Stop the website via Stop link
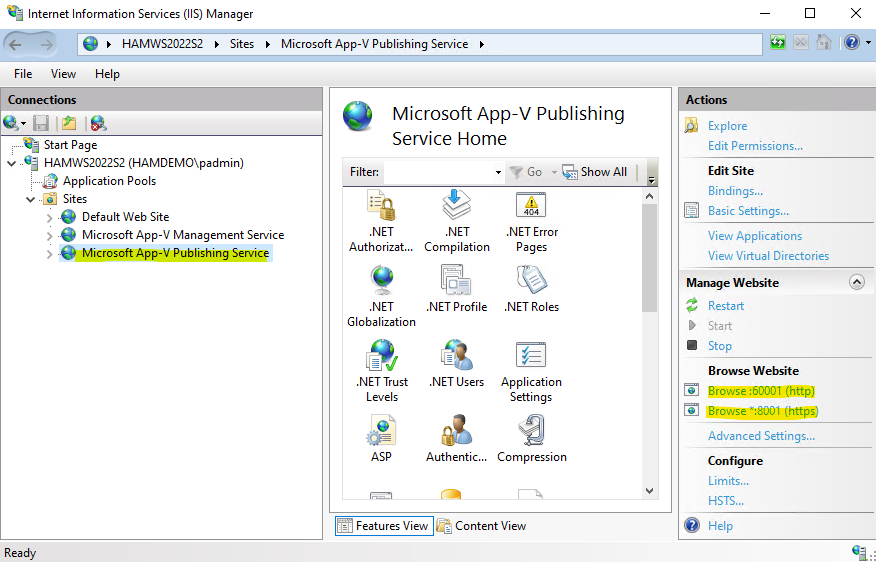The height and width of the screenshot is (562, 876). pyautogui.click(x=720, y=346)
